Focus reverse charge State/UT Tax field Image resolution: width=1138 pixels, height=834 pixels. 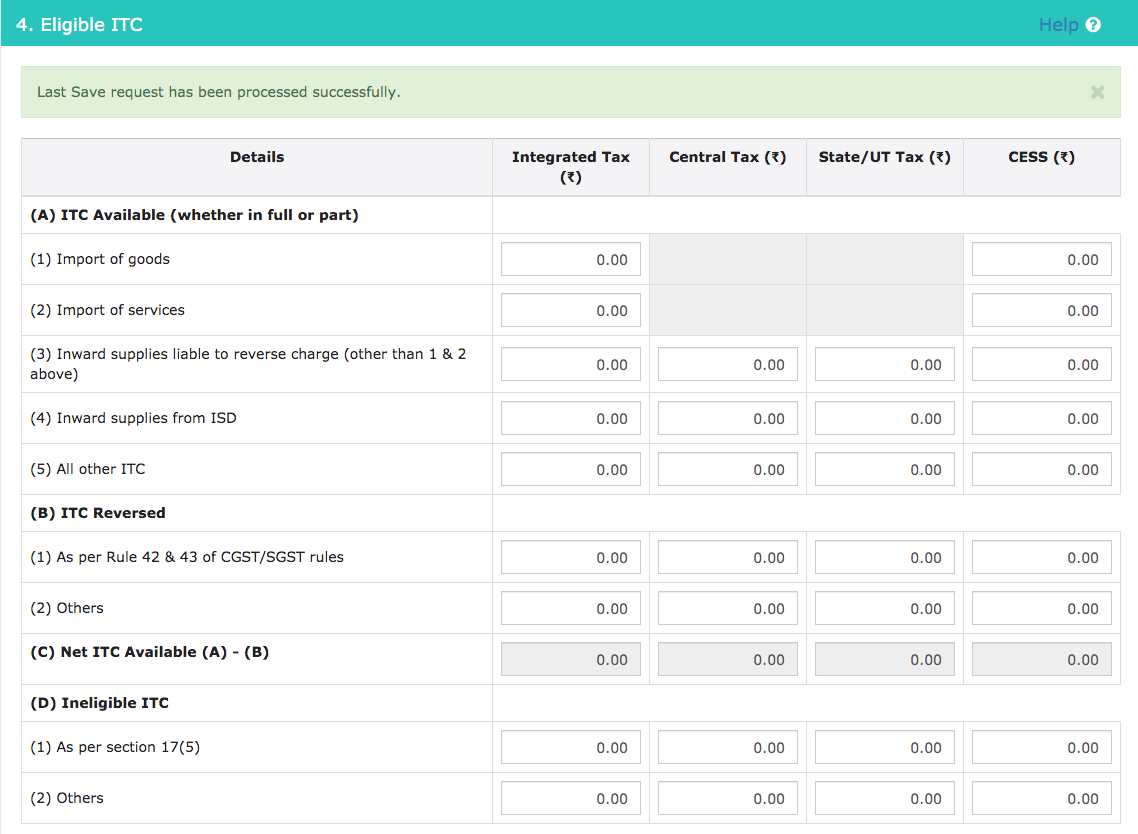(885, 364)
